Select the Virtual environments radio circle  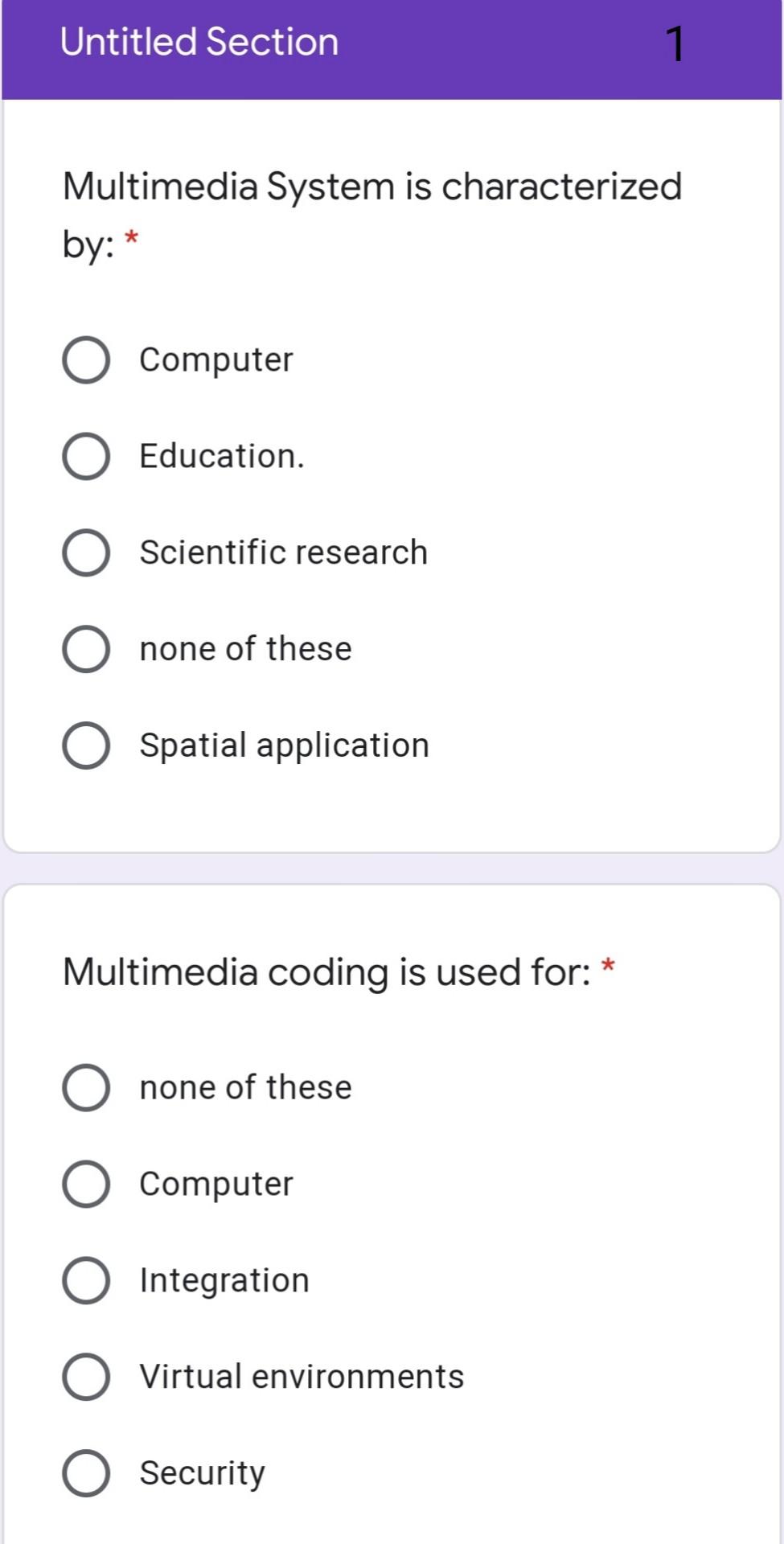pos(86,1377)
